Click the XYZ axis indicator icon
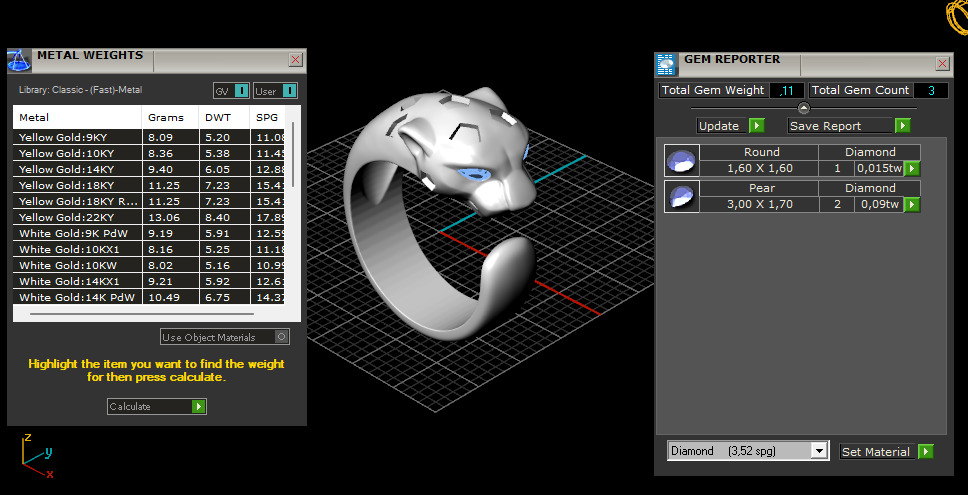Screen dimensions: 968x495 [x=37, y=455]
